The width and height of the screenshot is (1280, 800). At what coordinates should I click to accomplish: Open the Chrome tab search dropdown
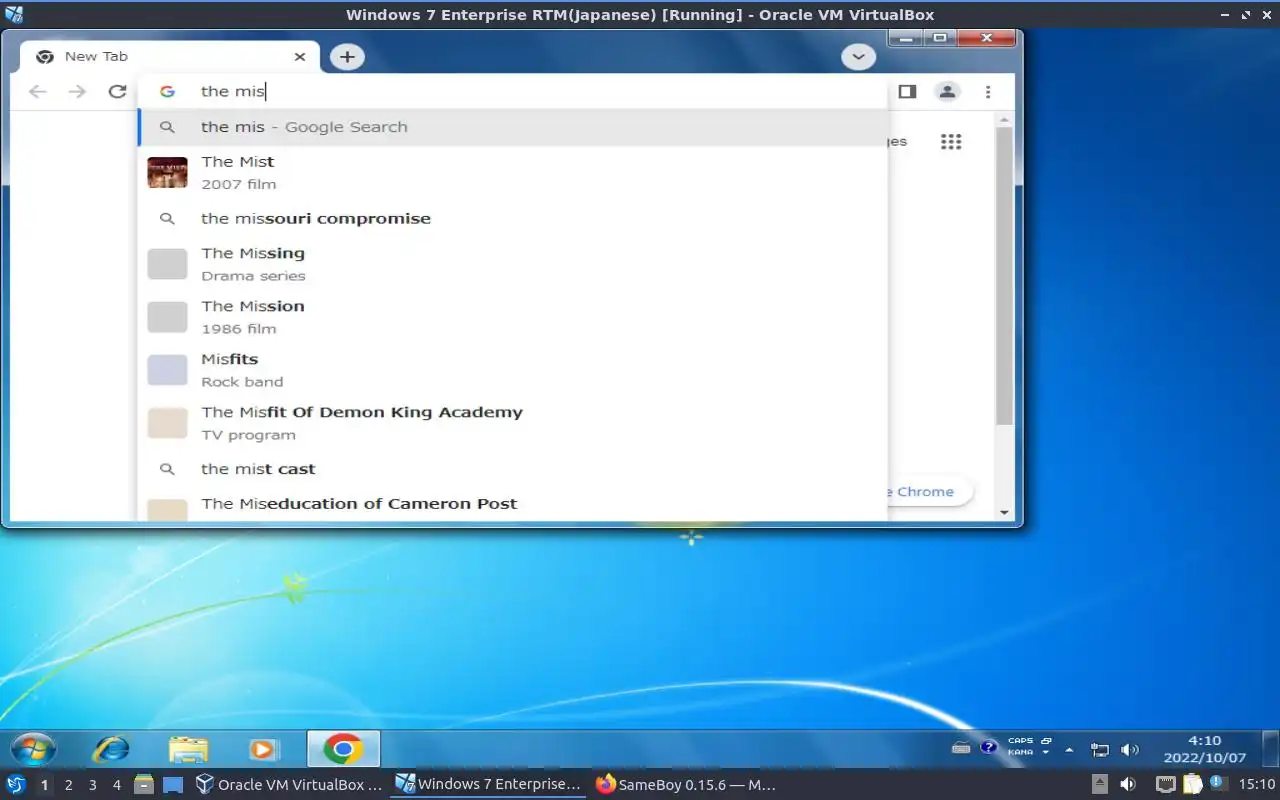tap(858, 57)
